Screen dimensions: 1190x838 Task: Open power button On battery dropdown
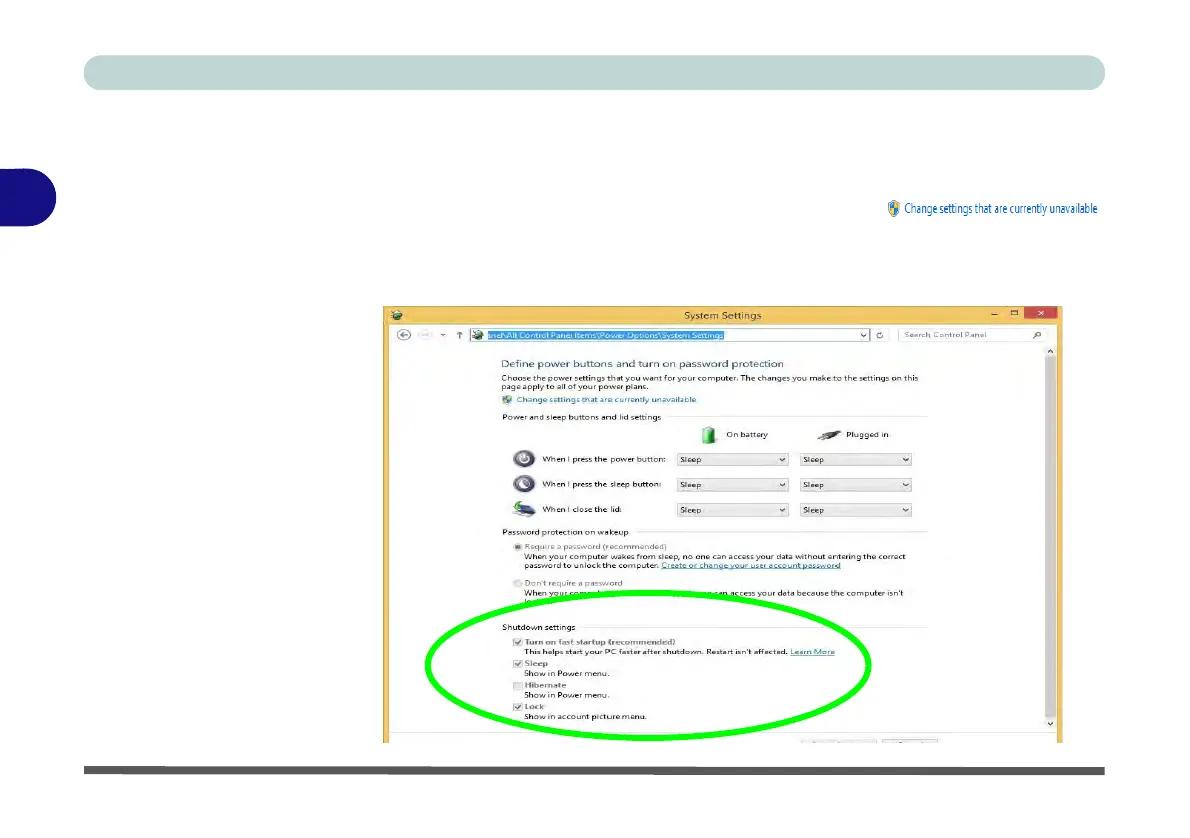(x=732, y=459)
